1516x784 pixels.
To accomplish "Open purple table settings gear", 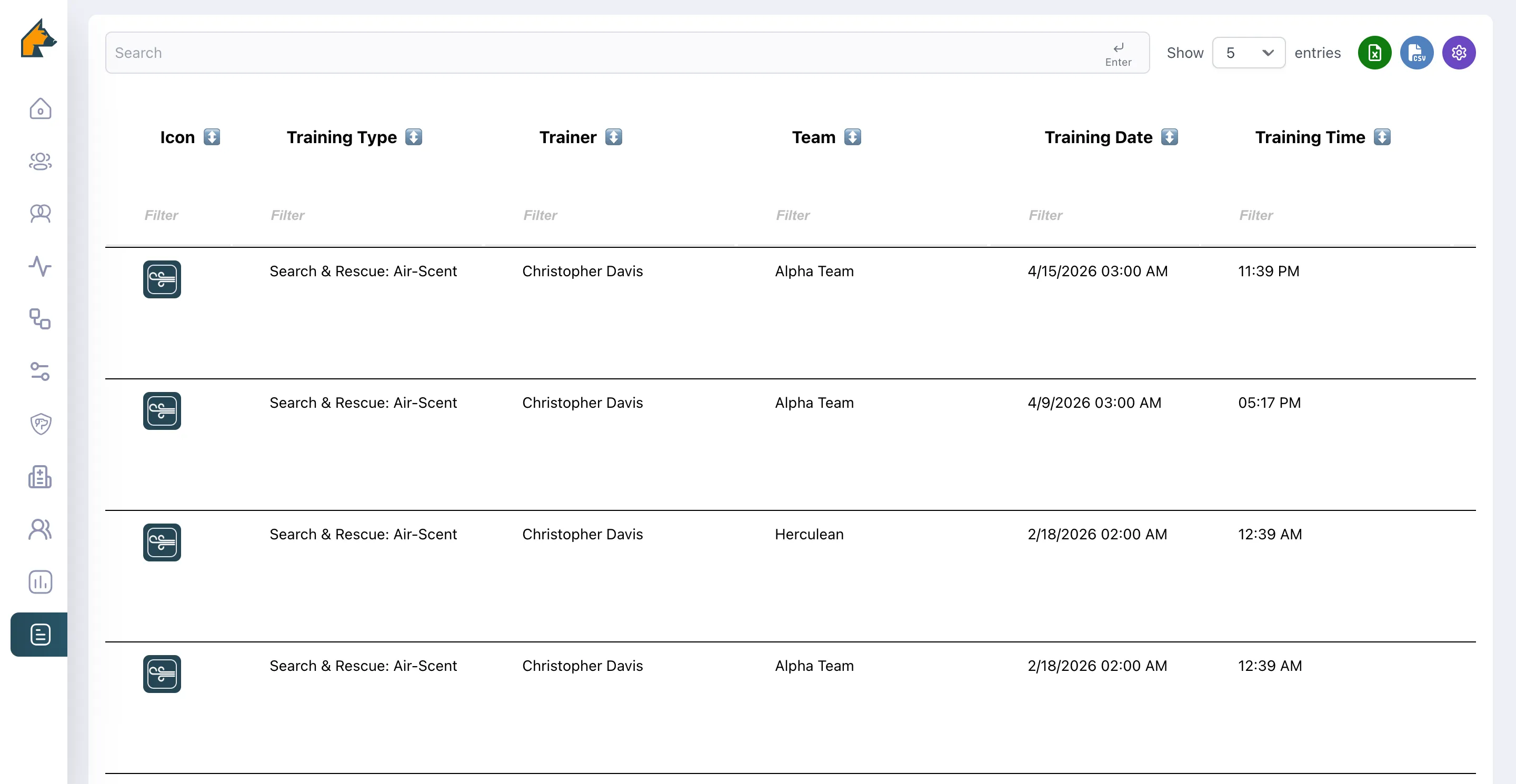I will tap(1458, 53).
